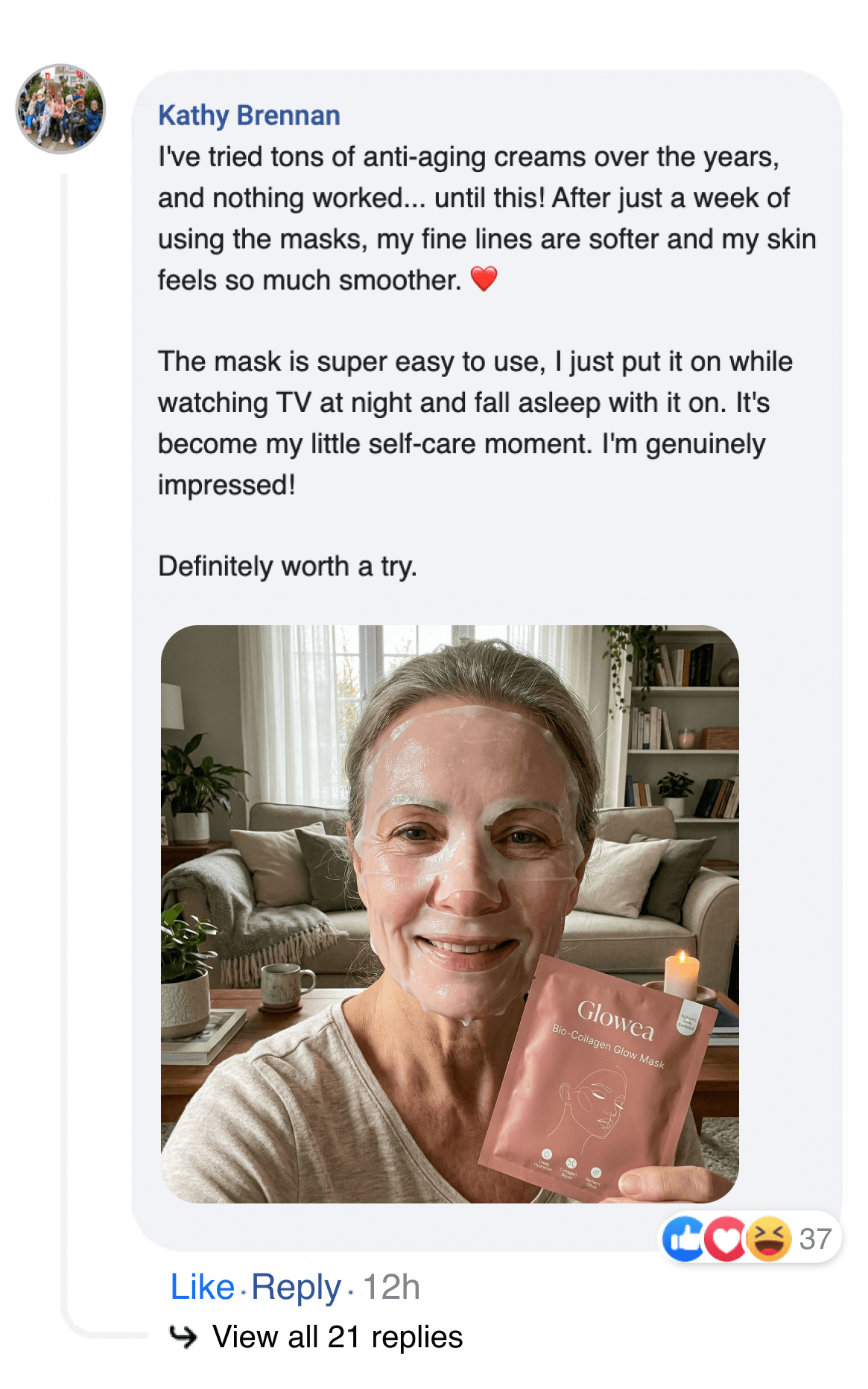Open Kathy Brennan's profile name link
Image resolution: width=868 pixels, height=1389 pixels.
(249, 115)
